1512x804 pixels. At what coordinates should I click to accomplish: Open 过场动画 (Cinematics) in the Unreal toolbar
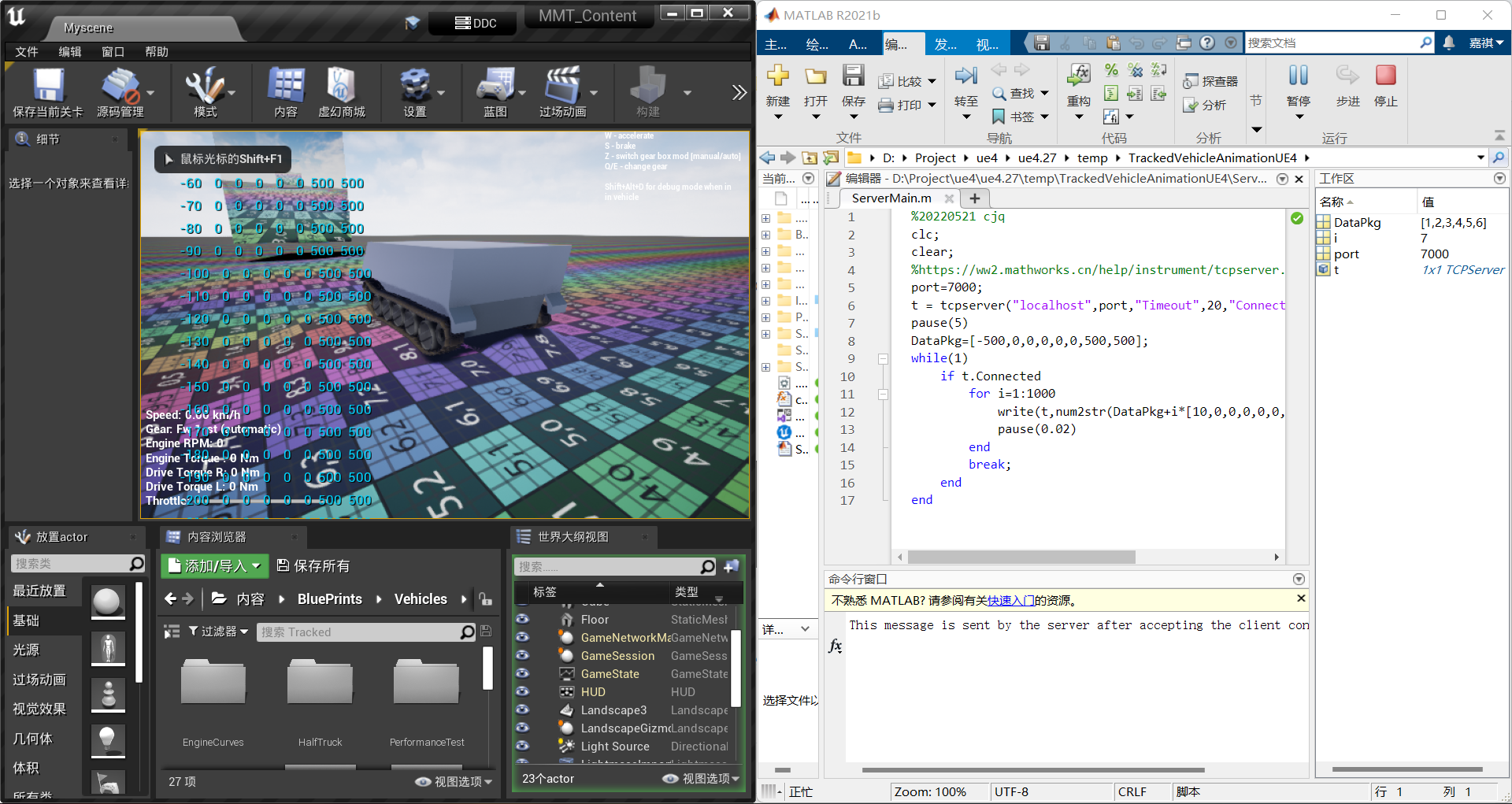[565, 91]
